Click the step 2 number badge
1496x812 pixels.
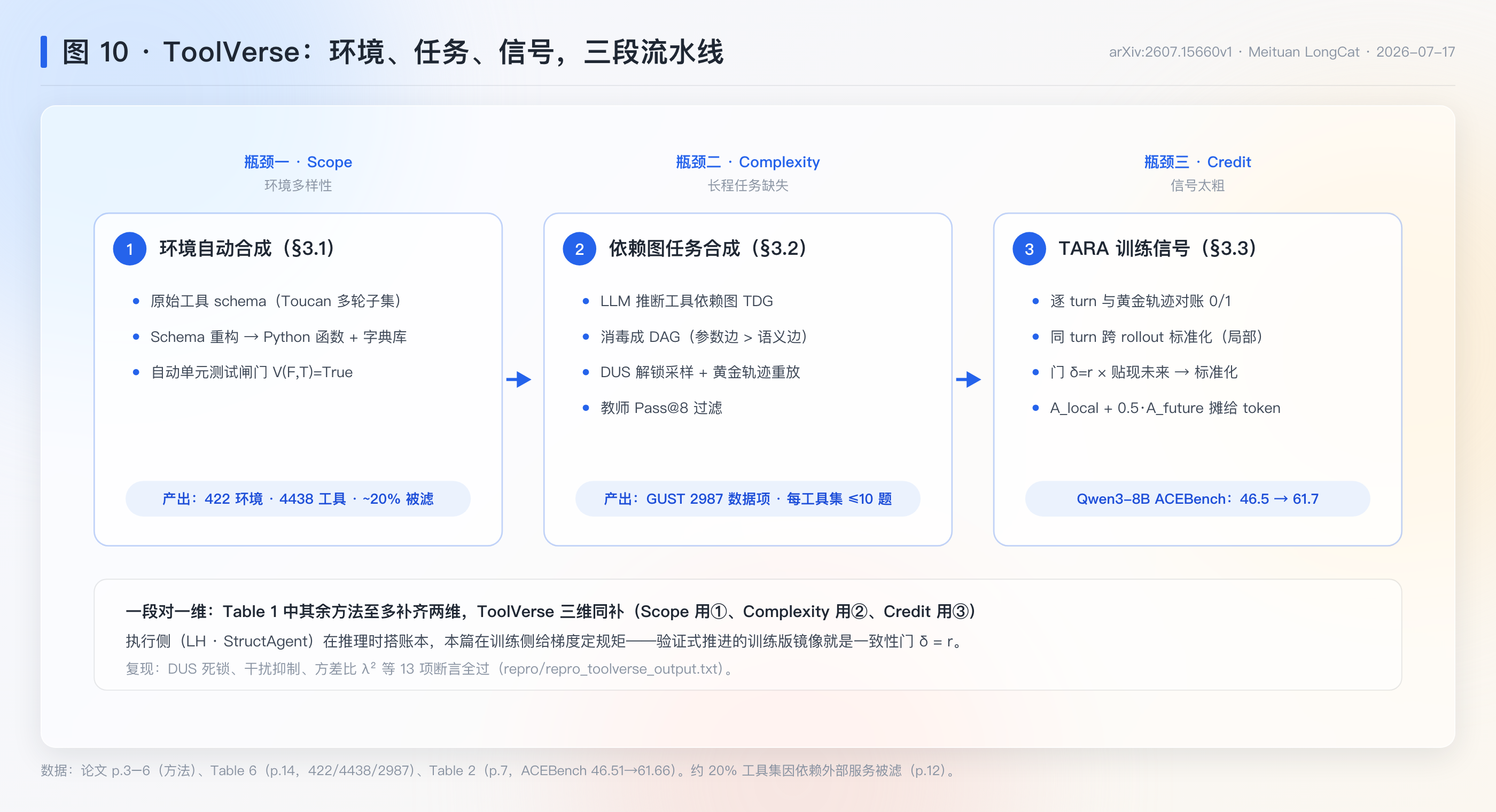pos(579,248)
